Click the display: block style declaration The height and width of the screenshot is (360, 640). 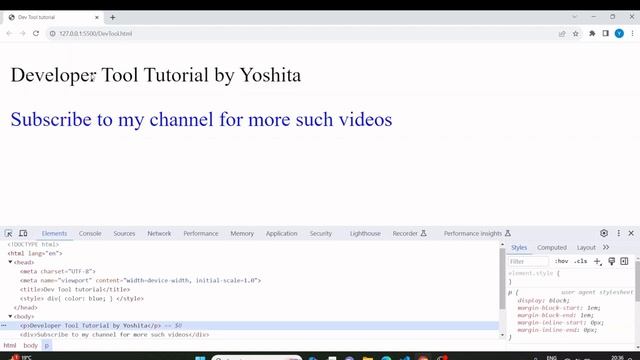[x=543, y=300]
